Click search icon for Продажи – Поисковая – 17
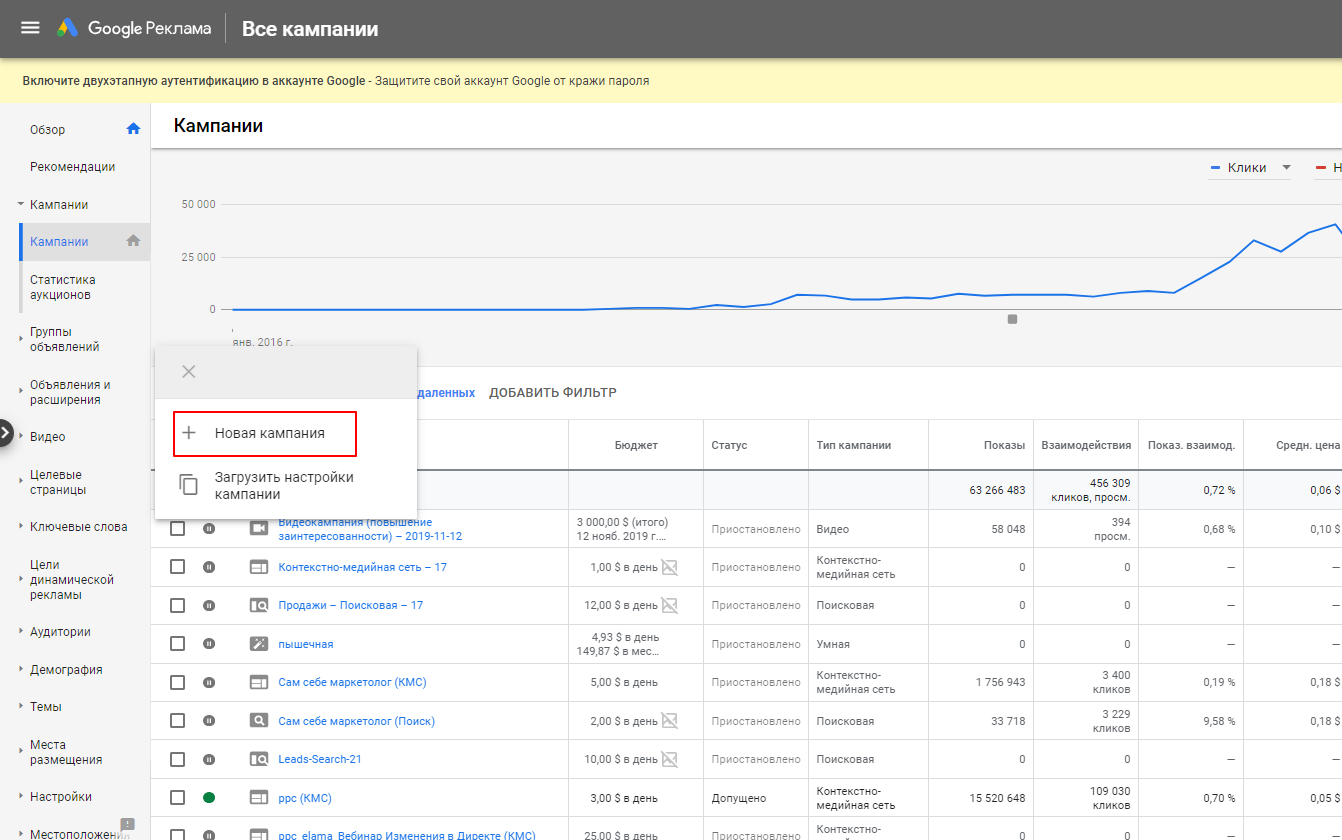Image resolution: width=1342 pixels, height=840 pixels. click(x=259, y=605)
